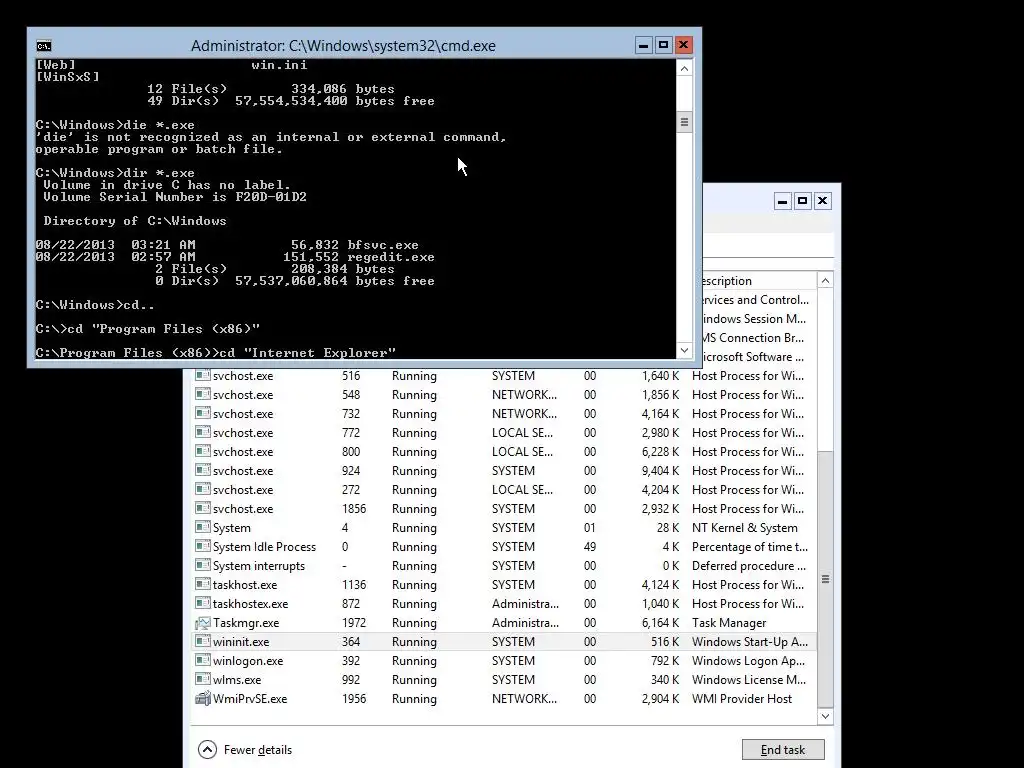This screenshot has height=768, width=1024.
Task: Click PID 1972 cell
Action: pyautogui.click(x=354, y=623)
